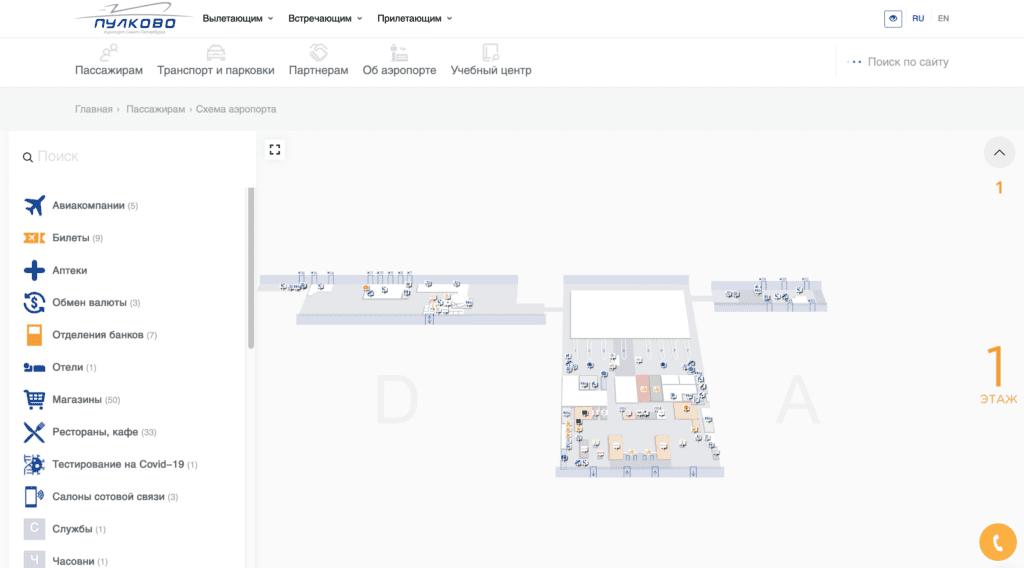Click the mobile phone shop icon

tap(34, 496)
